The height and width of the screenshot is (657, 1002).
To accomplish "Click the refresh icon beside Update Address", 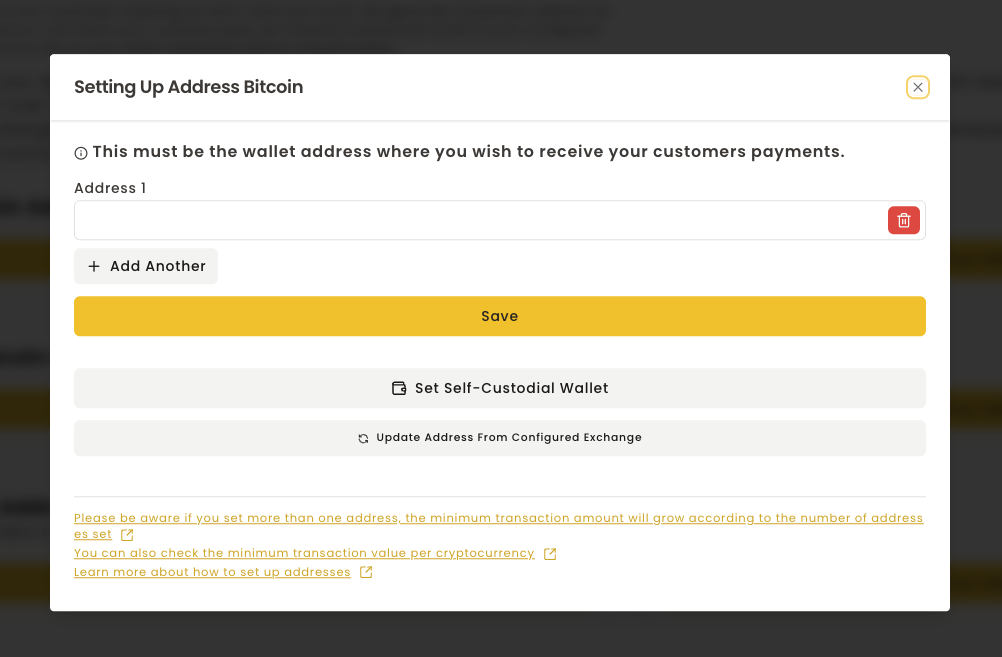I will click(363, 438).
